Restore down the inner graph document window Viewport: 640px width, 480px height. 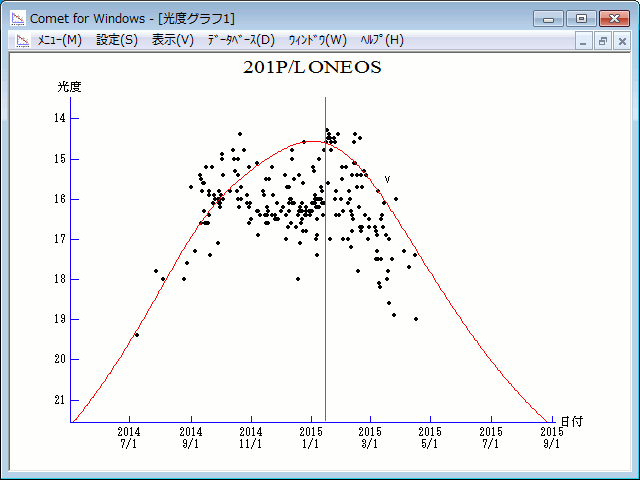[x=603, y=41]
